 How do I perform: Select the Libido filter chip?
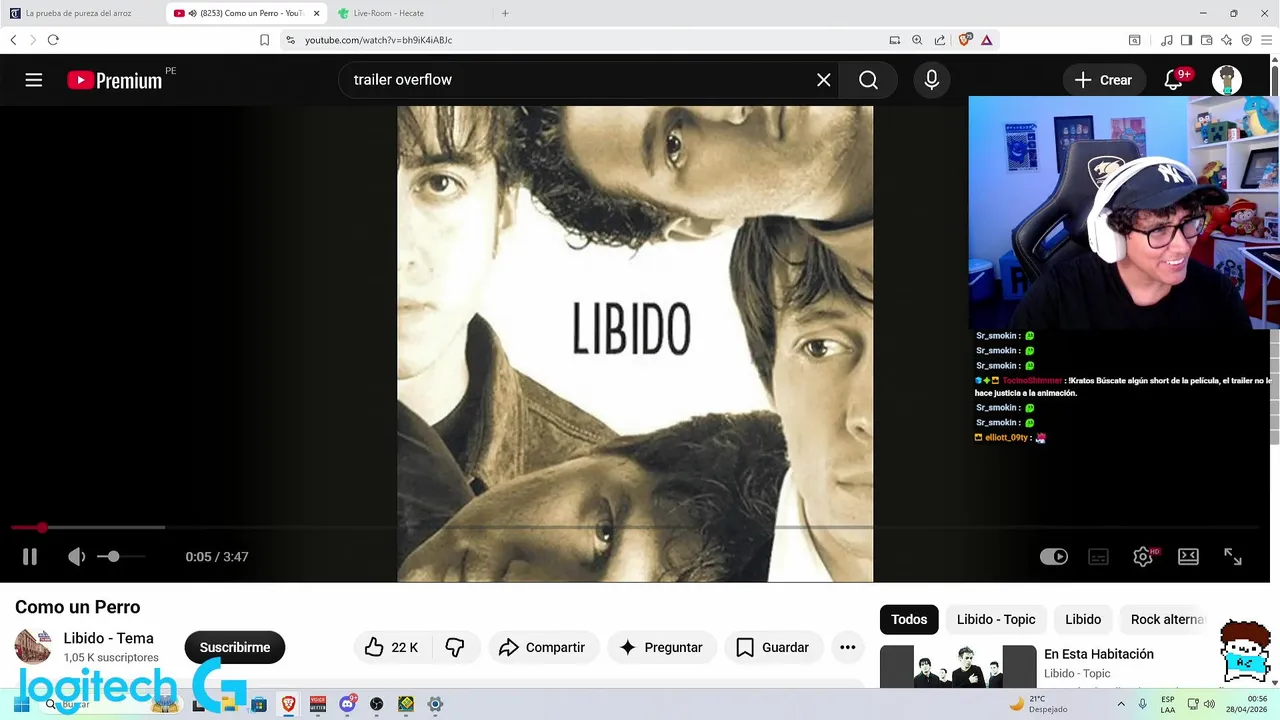(1083, 619)
